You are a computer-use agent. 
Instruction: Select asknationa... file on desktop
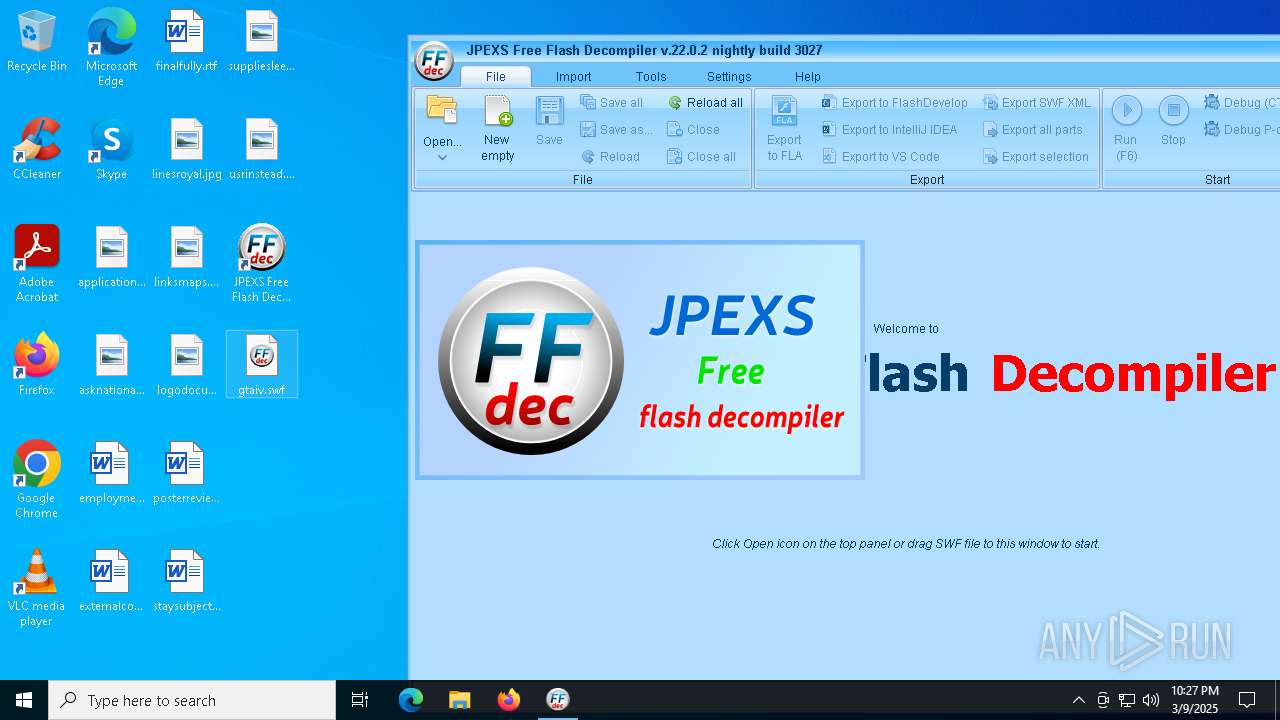click(112, 365)
